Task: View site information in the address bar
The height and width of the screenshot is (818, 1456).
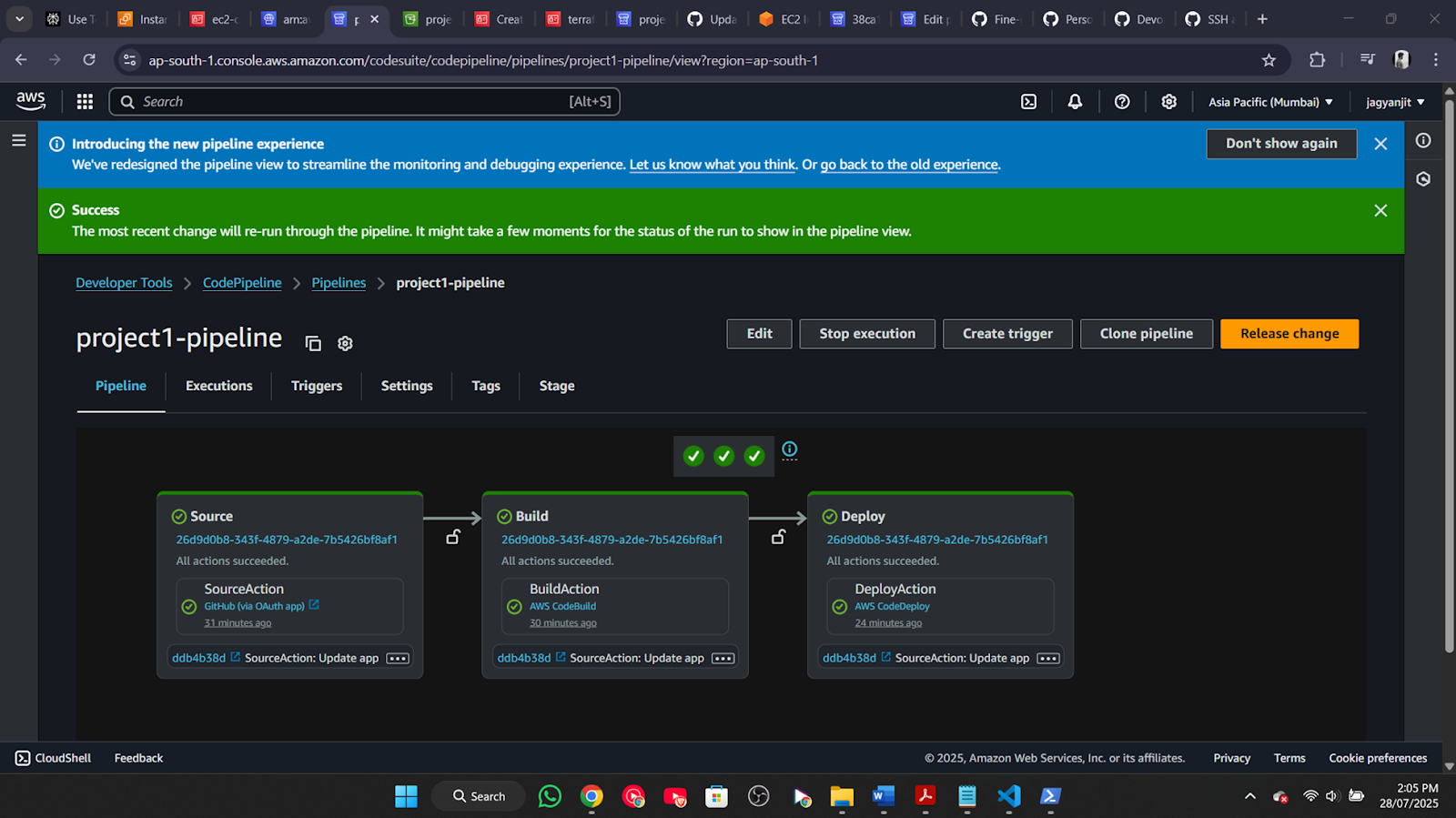Action: point(130,60)
